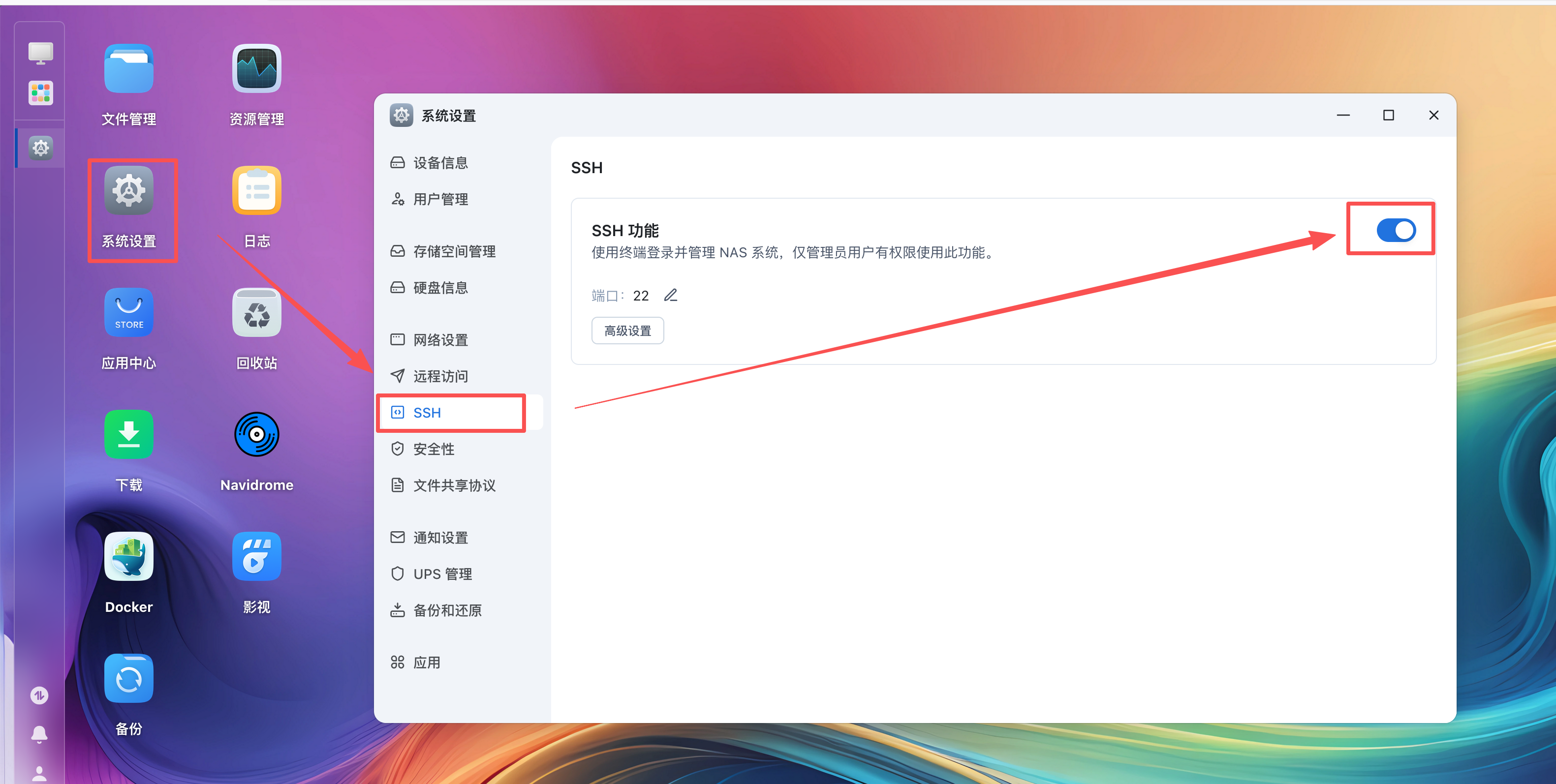Screen dimensions: 1556x784
Task: Open the 下载 app
Action: 128,434
